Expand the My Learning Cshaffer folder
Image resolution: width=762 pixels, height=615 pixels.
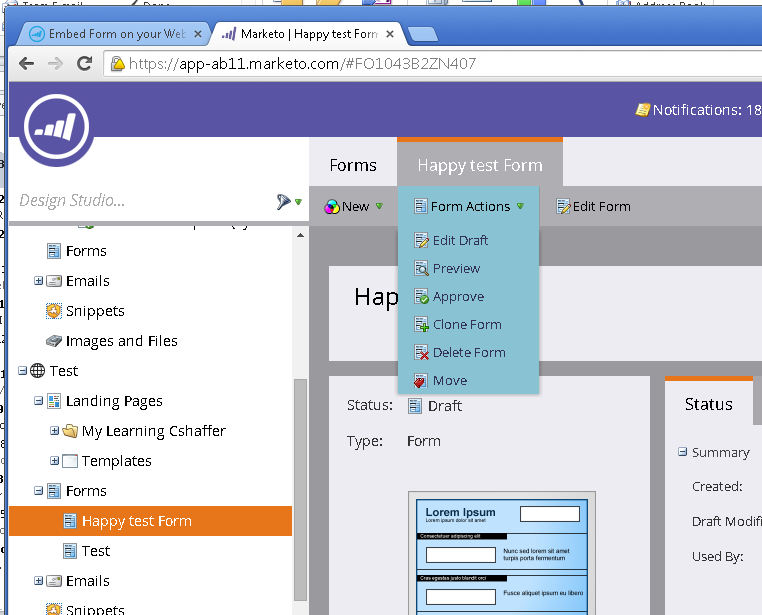[54, 431]
